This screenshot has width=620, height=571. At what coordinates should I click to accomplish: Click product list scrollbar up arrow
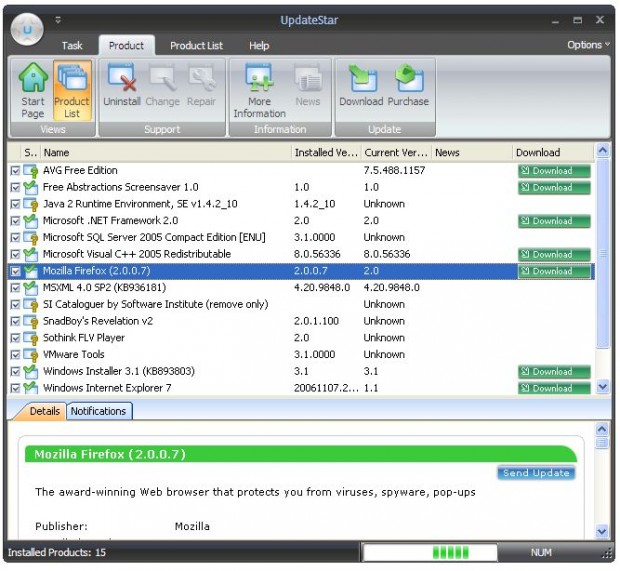pyautogui.click(x=602, y=150)
